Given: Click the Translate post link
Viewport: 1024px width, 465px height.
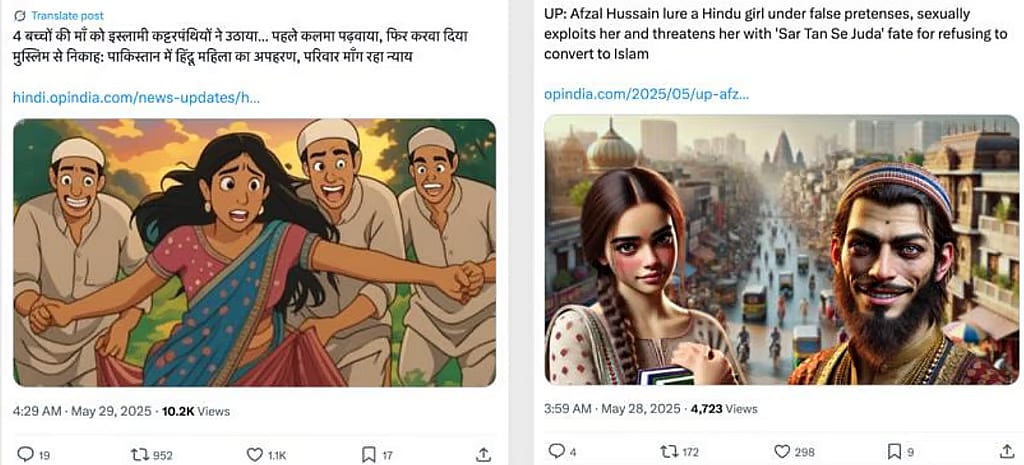Looking at the screenshot, I should [x=65, y=17].
